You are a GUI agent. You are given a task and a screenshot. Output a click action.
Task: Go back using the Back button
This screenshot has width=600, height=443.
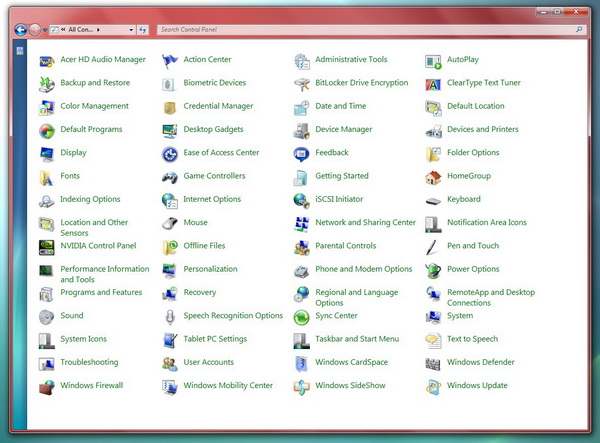coord(20,30)
